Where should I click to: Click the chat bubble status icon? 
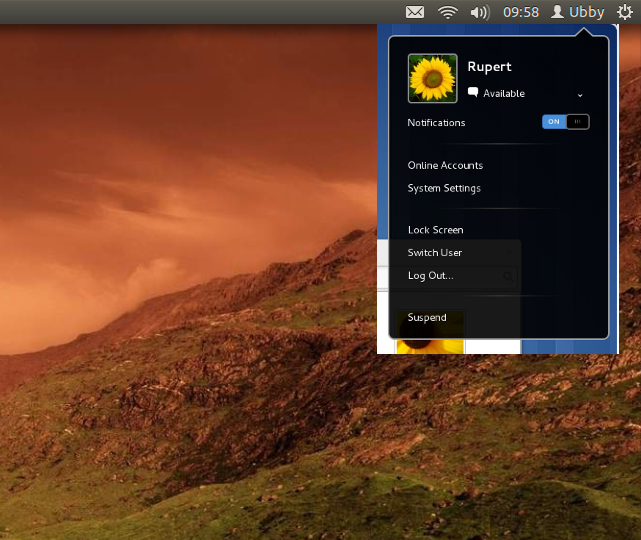[x=473, y=93]
